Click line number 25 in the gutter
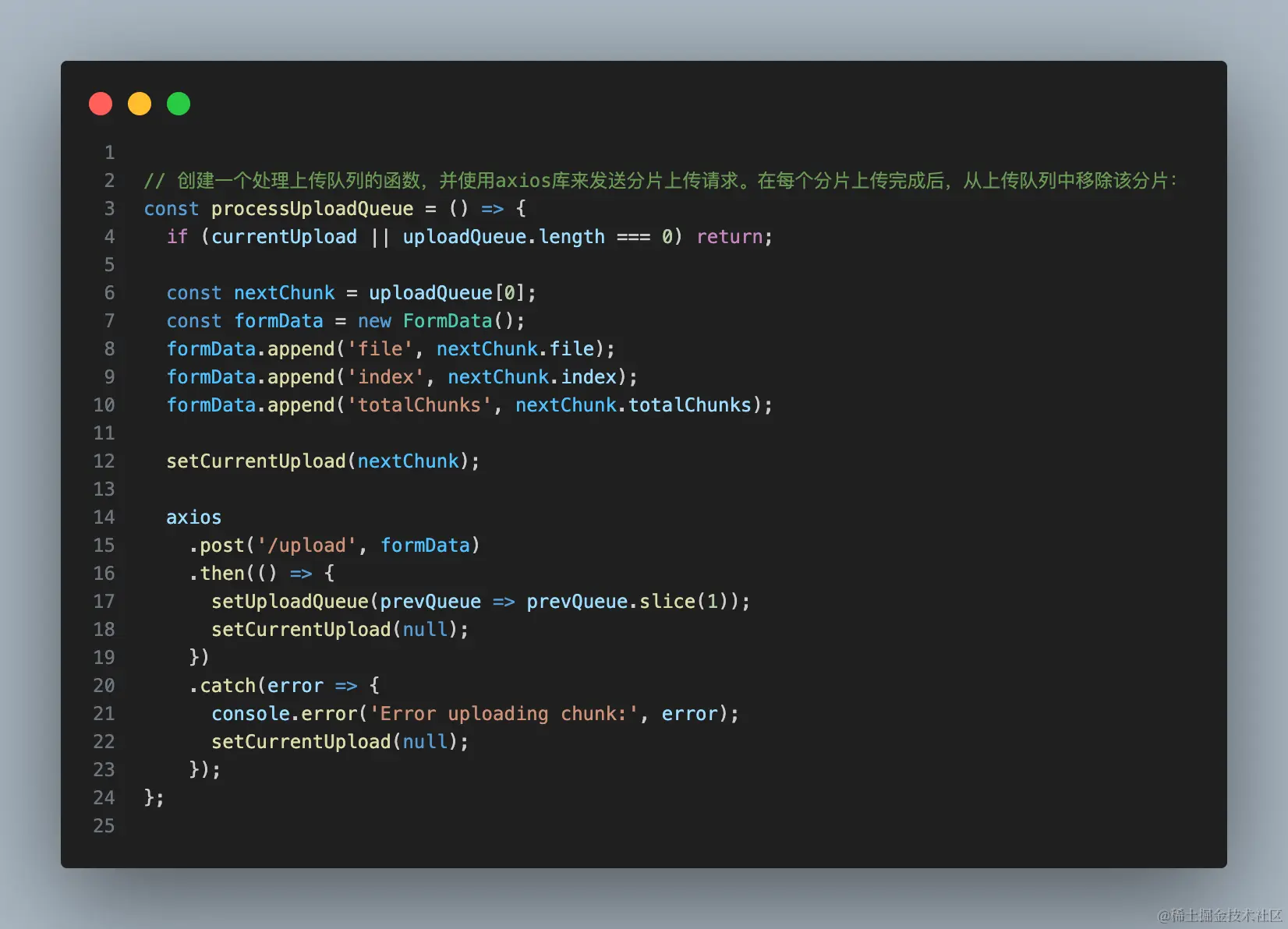The height and width of the screenshot is (929, 1288). (104, 826)
